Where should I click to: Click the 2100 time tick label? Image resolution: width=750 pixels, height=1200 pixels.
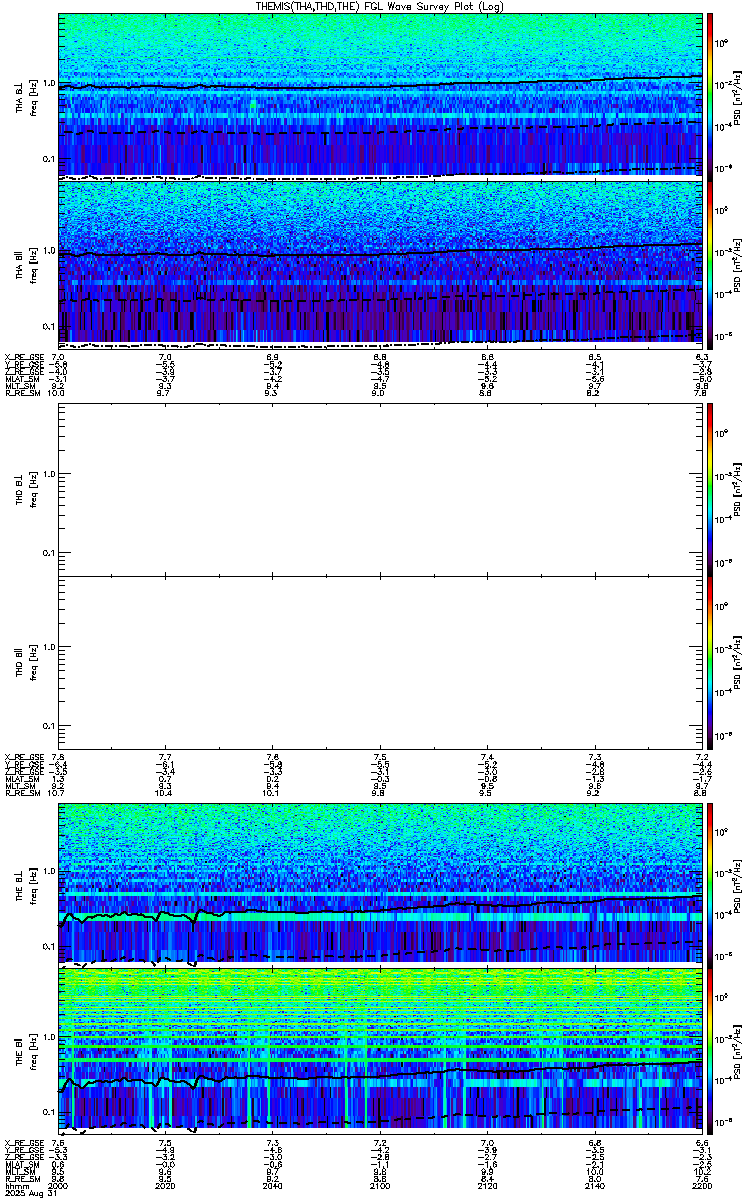click(380, 1186)
